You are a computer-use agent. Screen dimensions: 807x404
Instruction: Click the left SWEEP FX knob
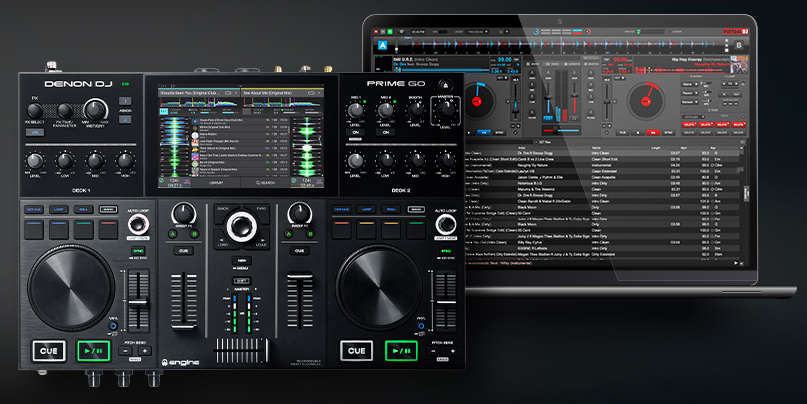(184, 213)
